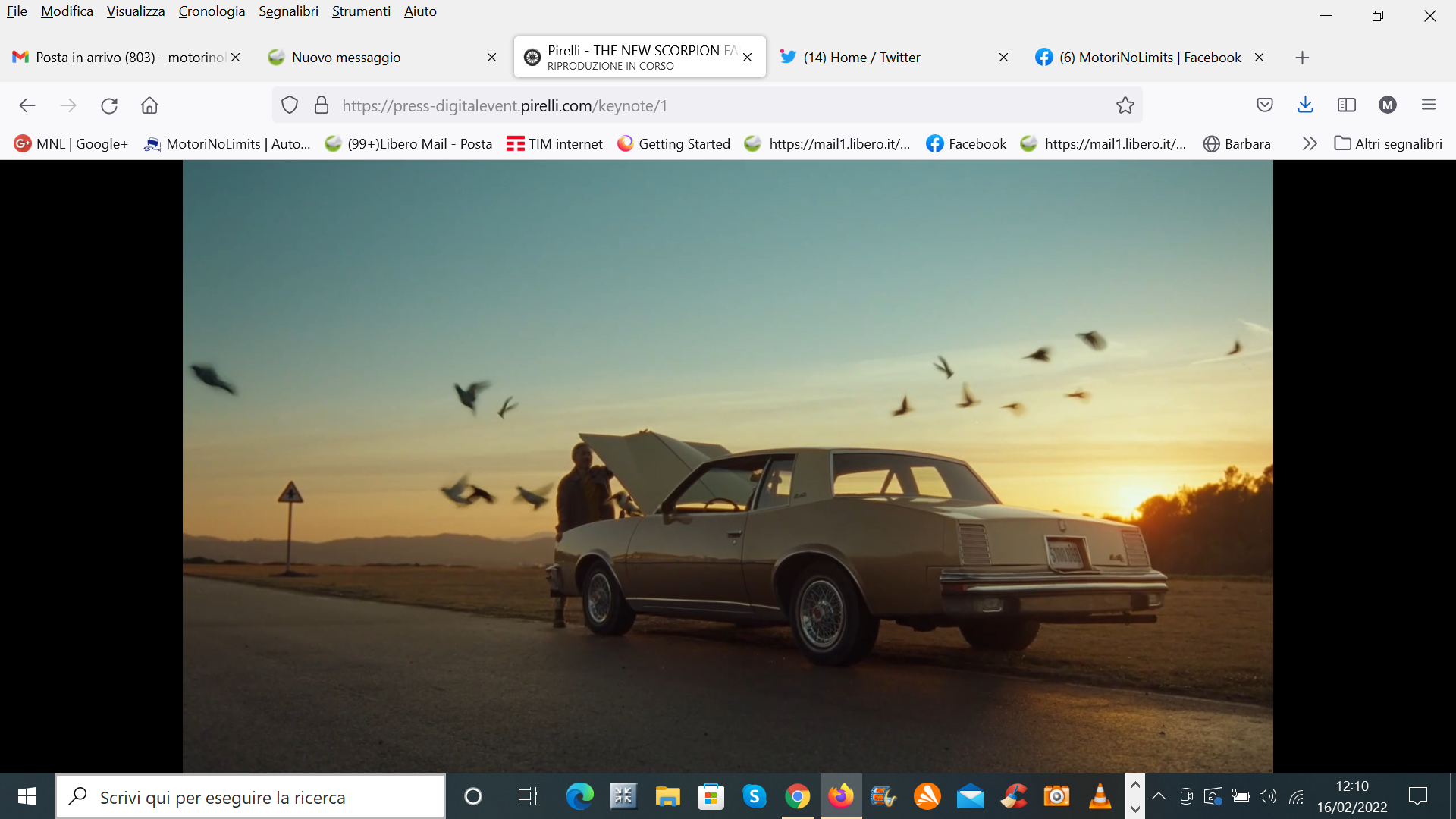This screenshot has height=819, width=1456.
Task: Click the site padlock security icon
Action: coord(322,105)
